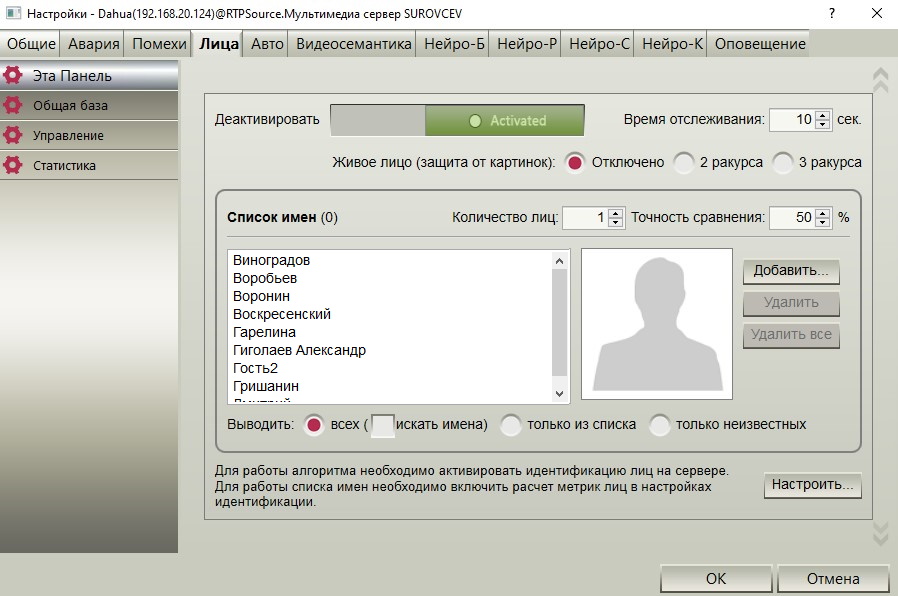Select Отключено for live face protection

click(574, 163)
